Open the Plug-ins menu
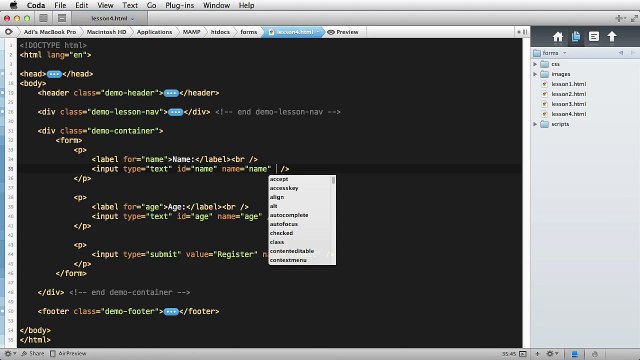The height and width of the screenshot is (360, 640). [180, 5]
